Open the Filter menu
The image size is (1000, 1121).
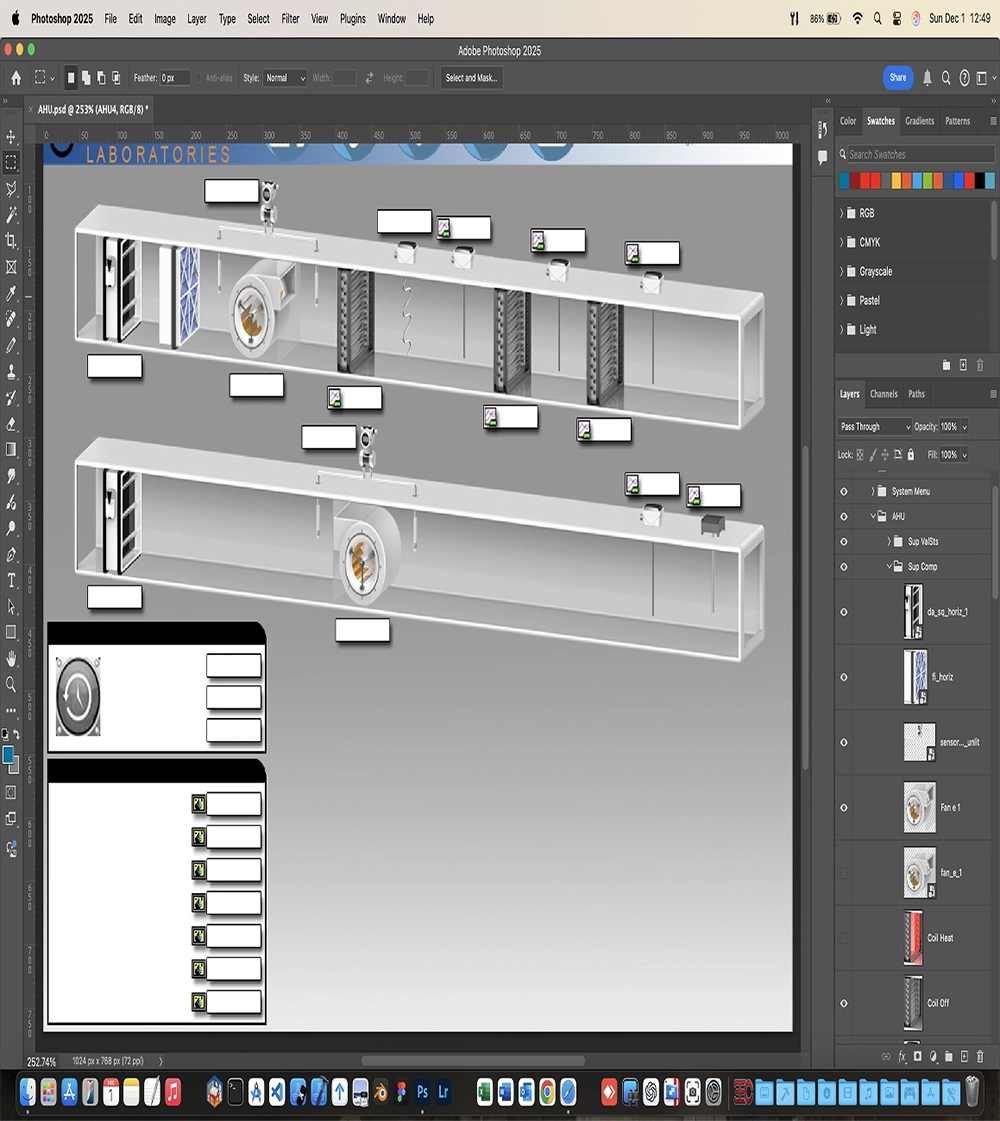coord(290,19)
